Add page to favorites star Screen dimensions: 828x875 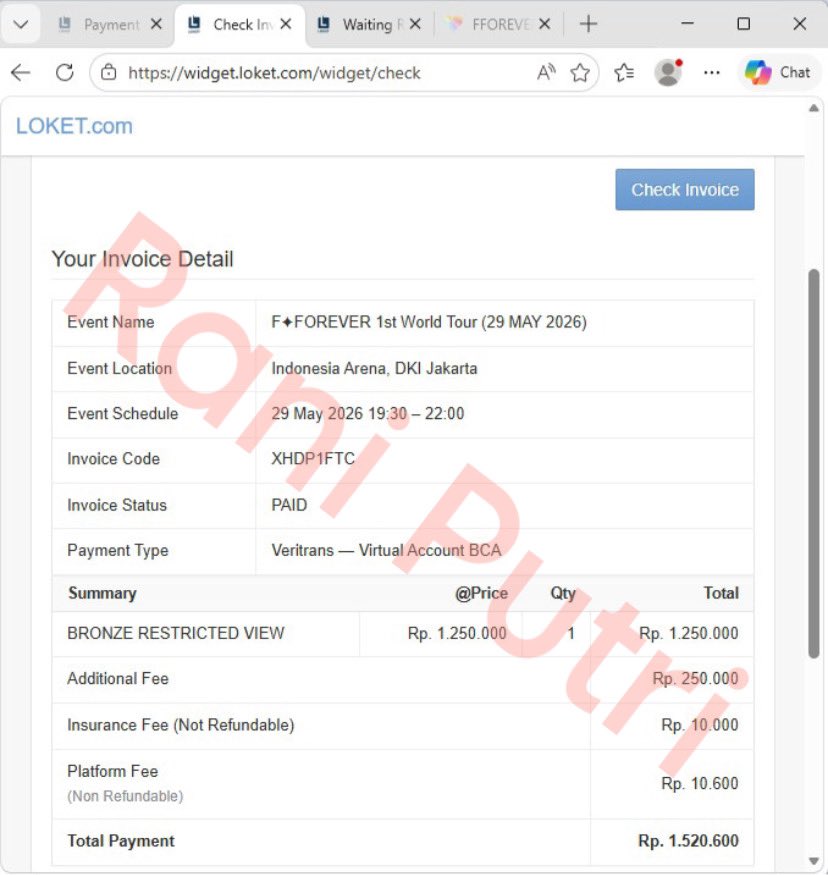tap(580, 73)
